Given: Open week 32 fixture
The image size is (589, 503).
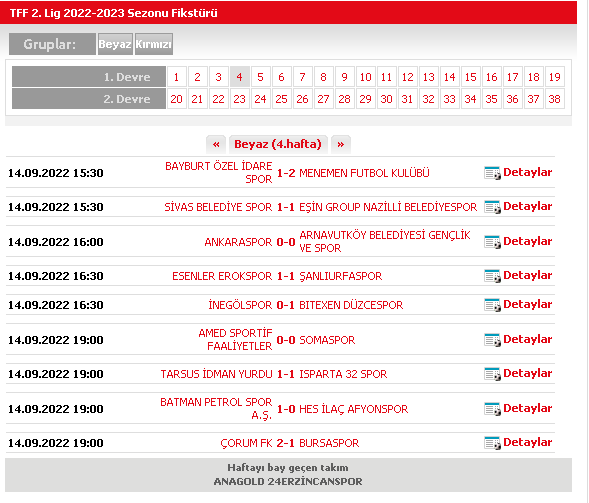Looking at the screenshot, I should 429,99.
